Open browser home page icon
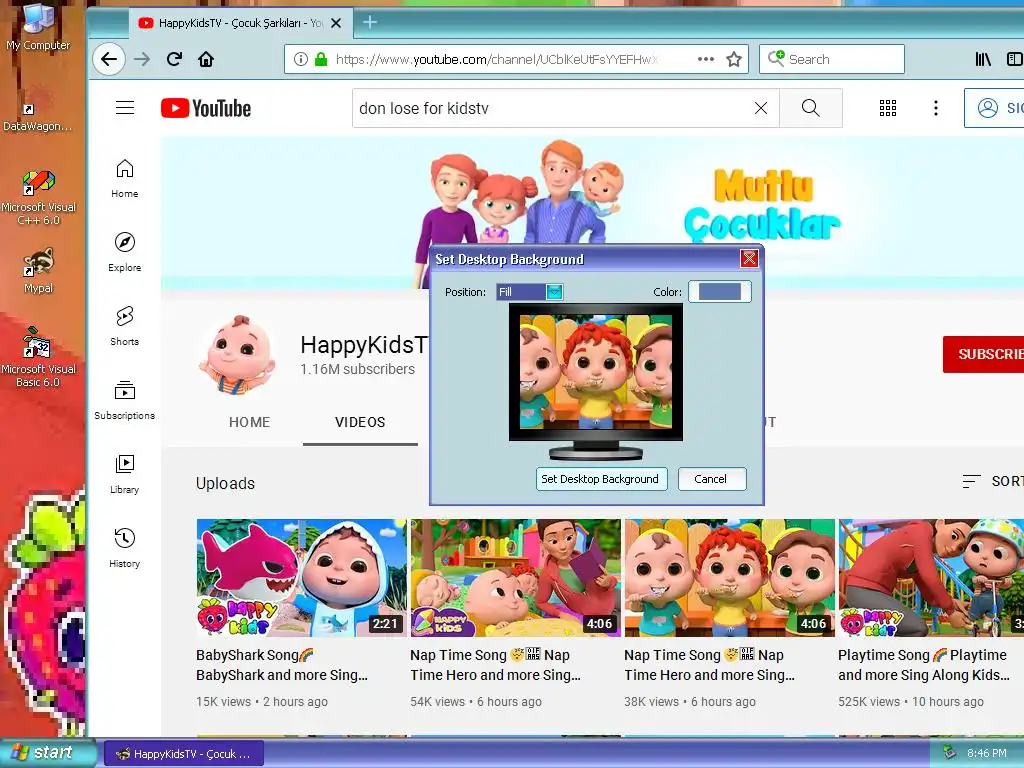The width and height of the screenshot is (1024, 768). click(x=206, y=59)
